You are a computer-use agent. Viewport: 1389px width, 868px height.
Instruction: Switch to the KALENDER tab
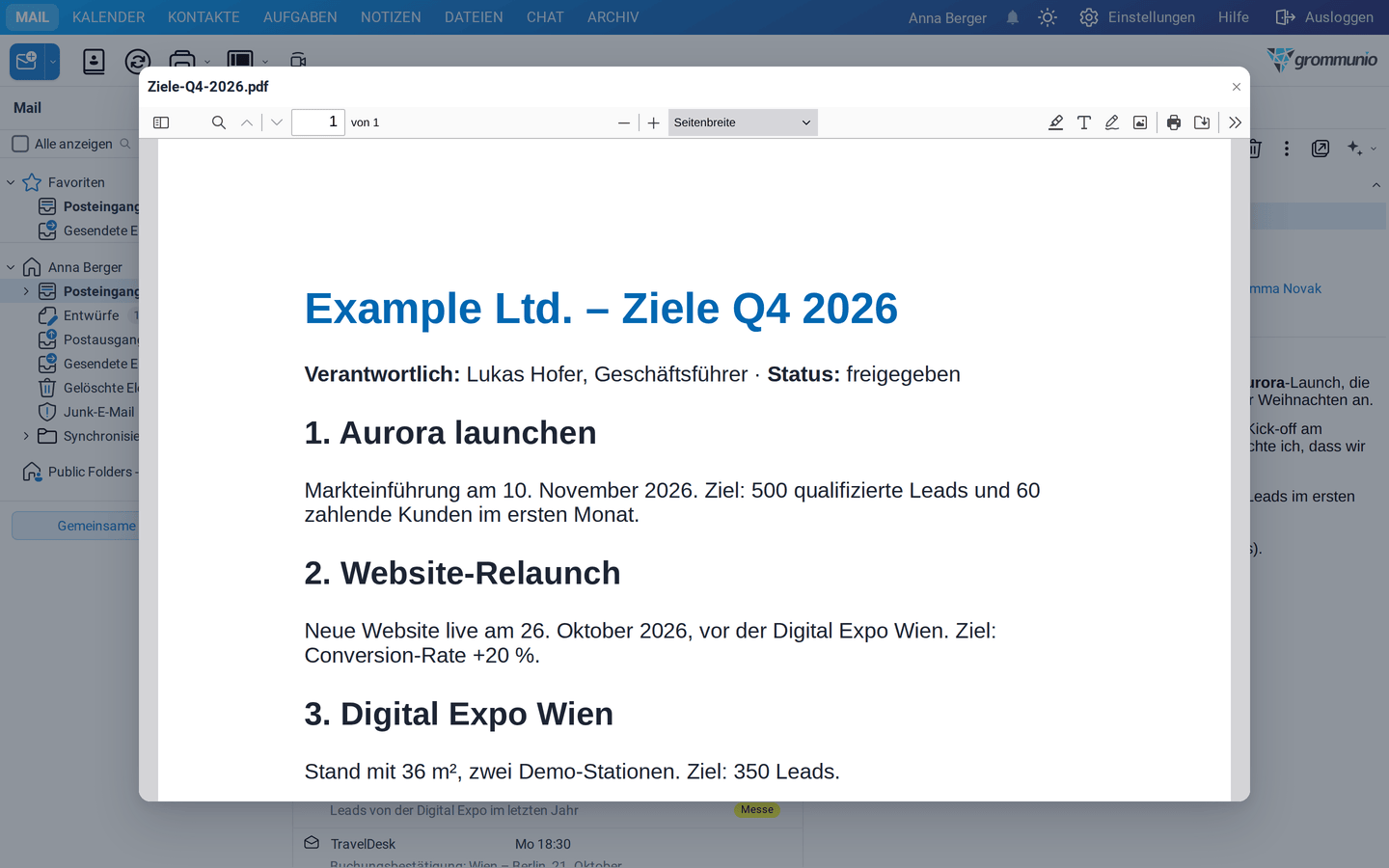pos(109,17)
